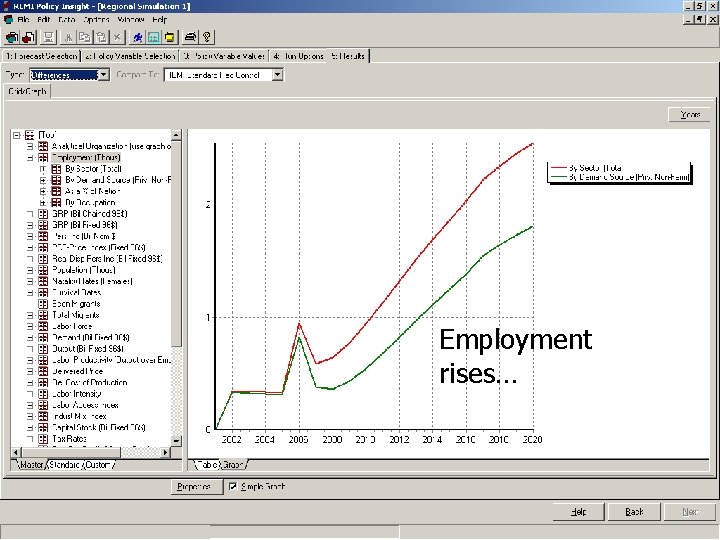Open the Options menu
The image size is (720, 540).
click(x=96, y=20)
